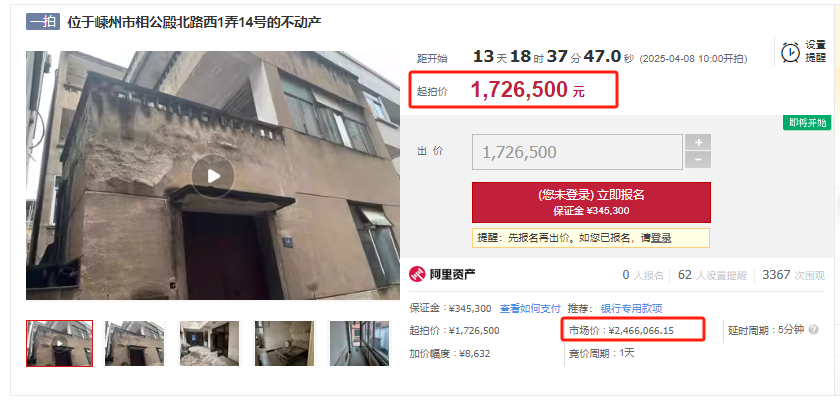Image resolution: width=840 pixels, height=402 pixels.
Task: Decrease bid with the minus button
Action: [x=698, y=160]
